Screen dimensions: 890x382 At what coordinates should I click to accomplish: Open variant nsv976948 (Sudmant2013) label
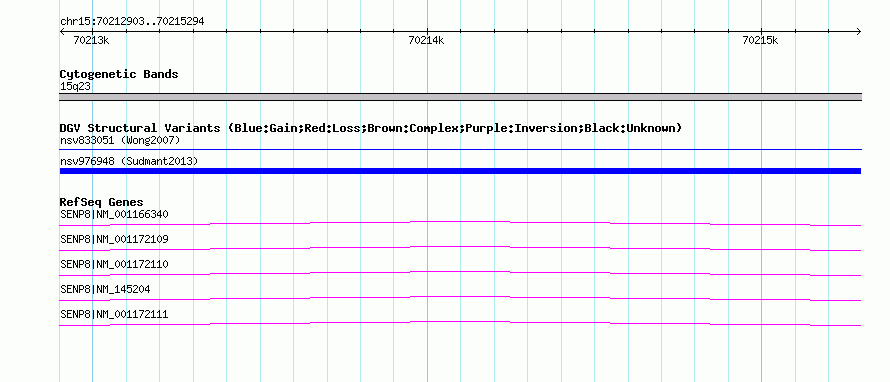click(x=129, y=161)
